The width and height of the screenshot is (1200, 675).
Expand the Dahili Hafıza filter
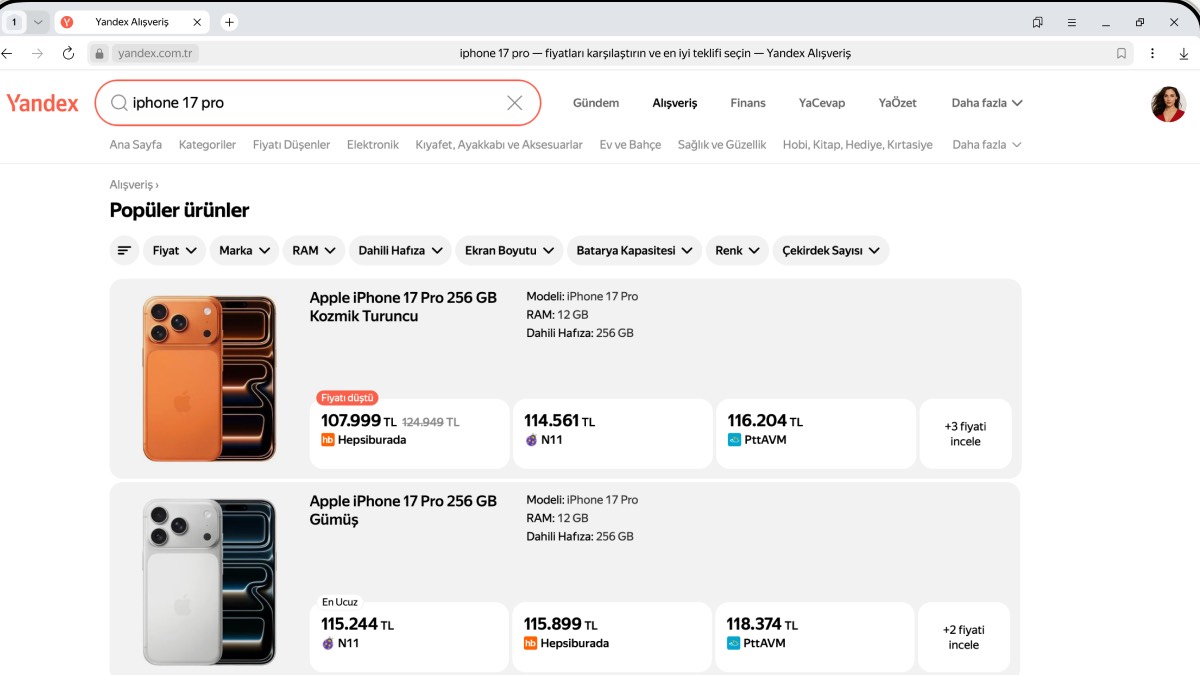[400, 251]
